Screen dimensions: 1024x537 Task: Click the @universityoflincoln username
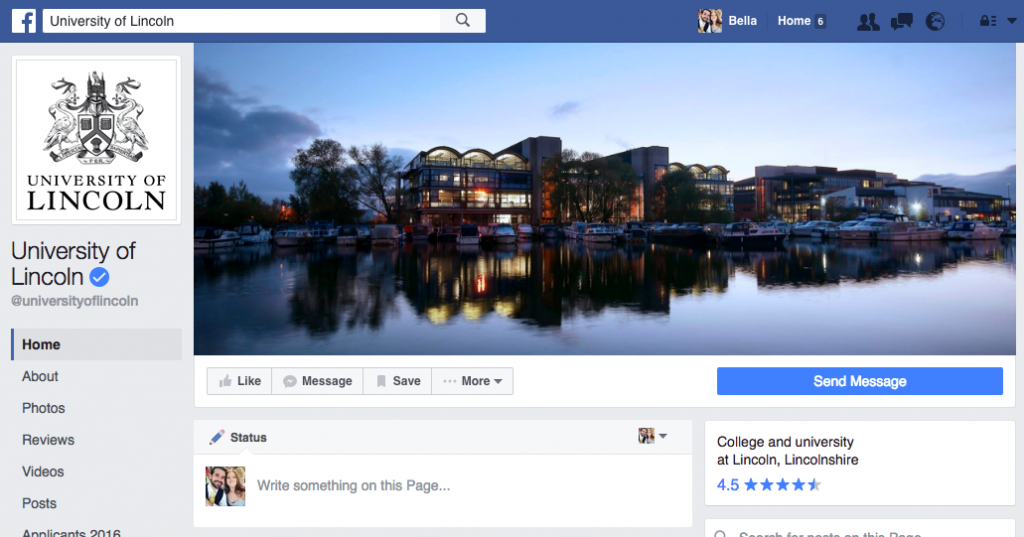[74, 301]
